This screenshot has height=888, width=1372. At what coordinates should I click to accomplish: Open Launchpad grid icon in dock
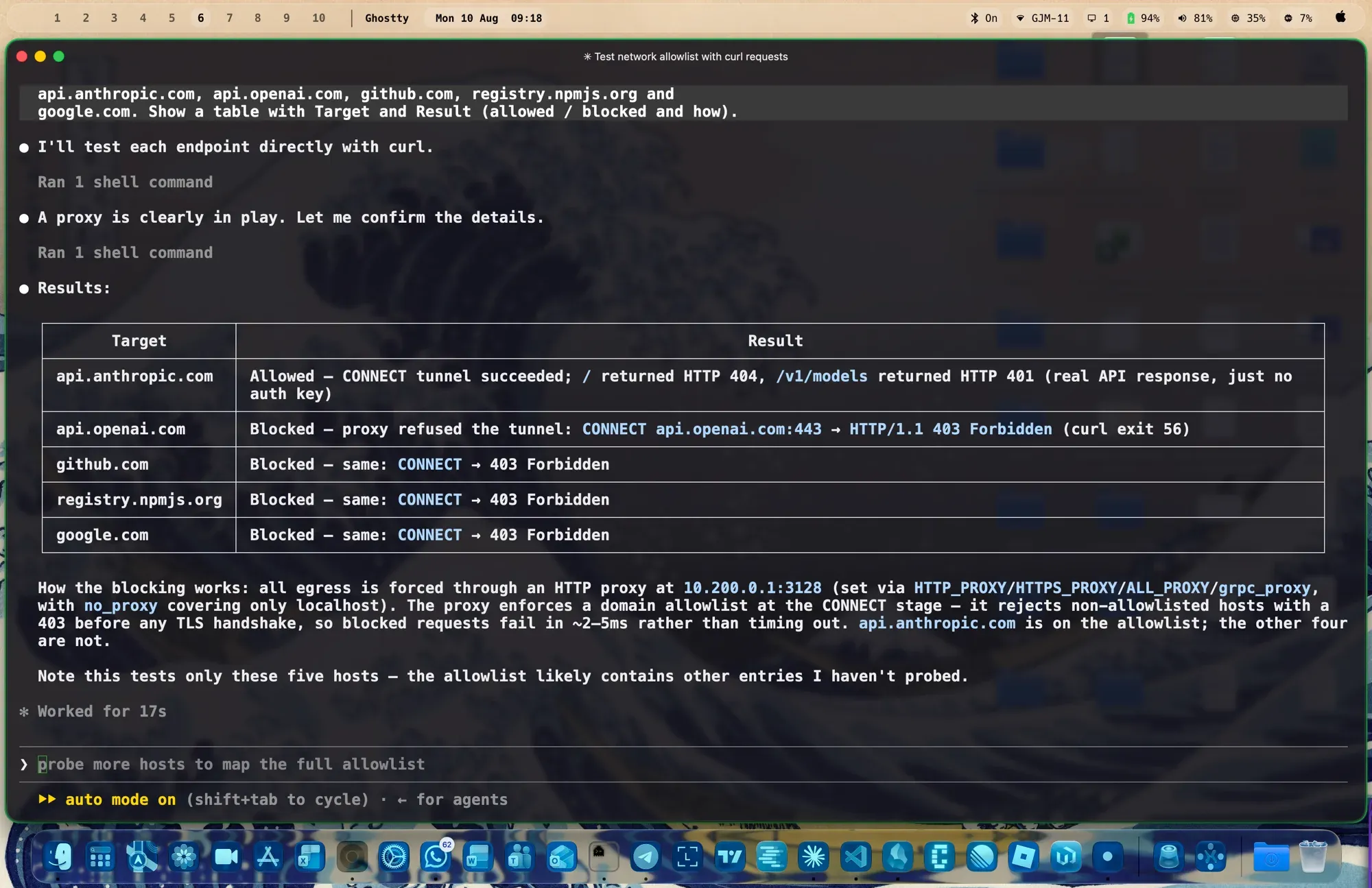click(101, 856)
